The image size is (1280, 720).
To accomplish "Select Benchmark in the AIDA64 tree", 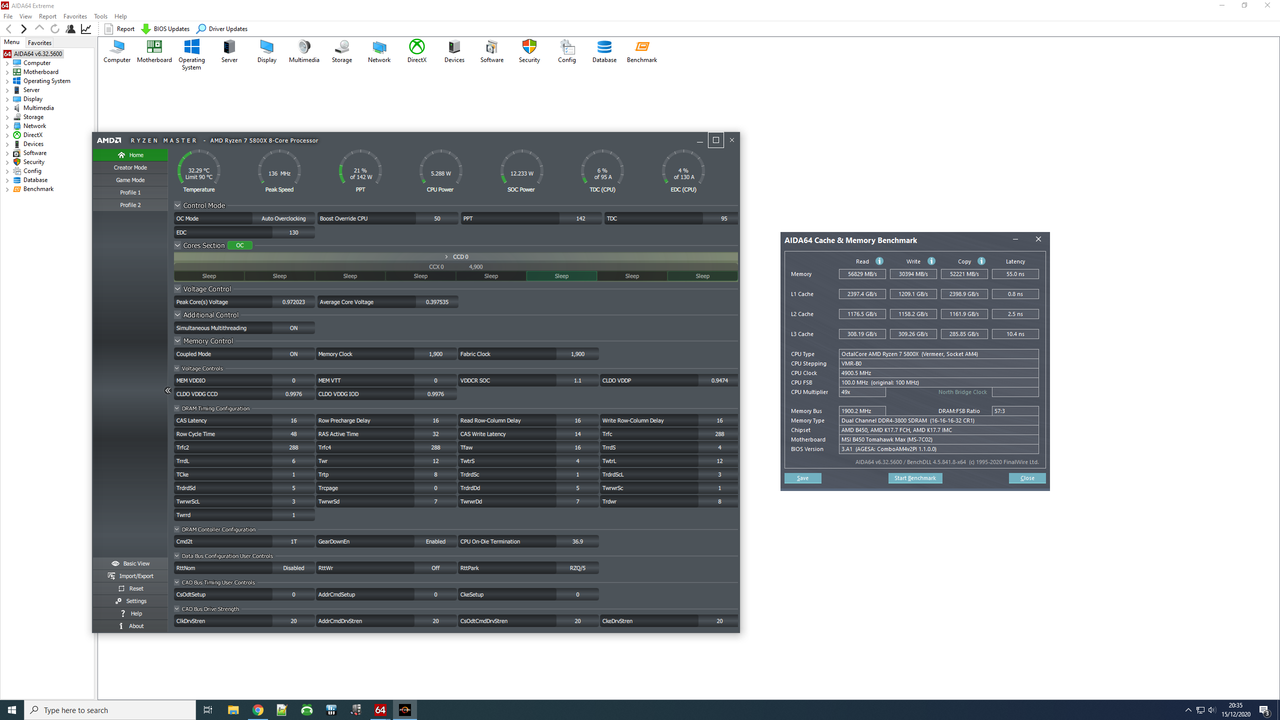I will [x=38, y=189].
